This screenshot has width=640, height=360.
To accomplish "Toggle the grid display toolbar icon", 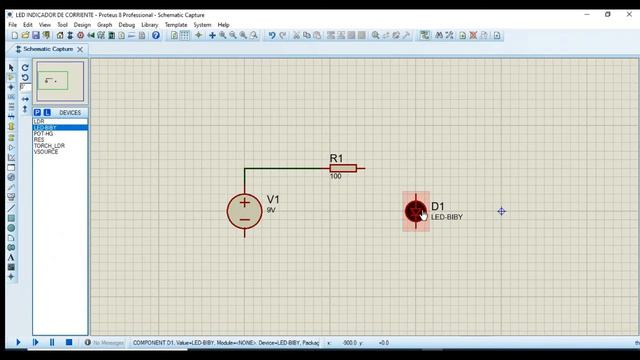I will click(x=184, y=36).
